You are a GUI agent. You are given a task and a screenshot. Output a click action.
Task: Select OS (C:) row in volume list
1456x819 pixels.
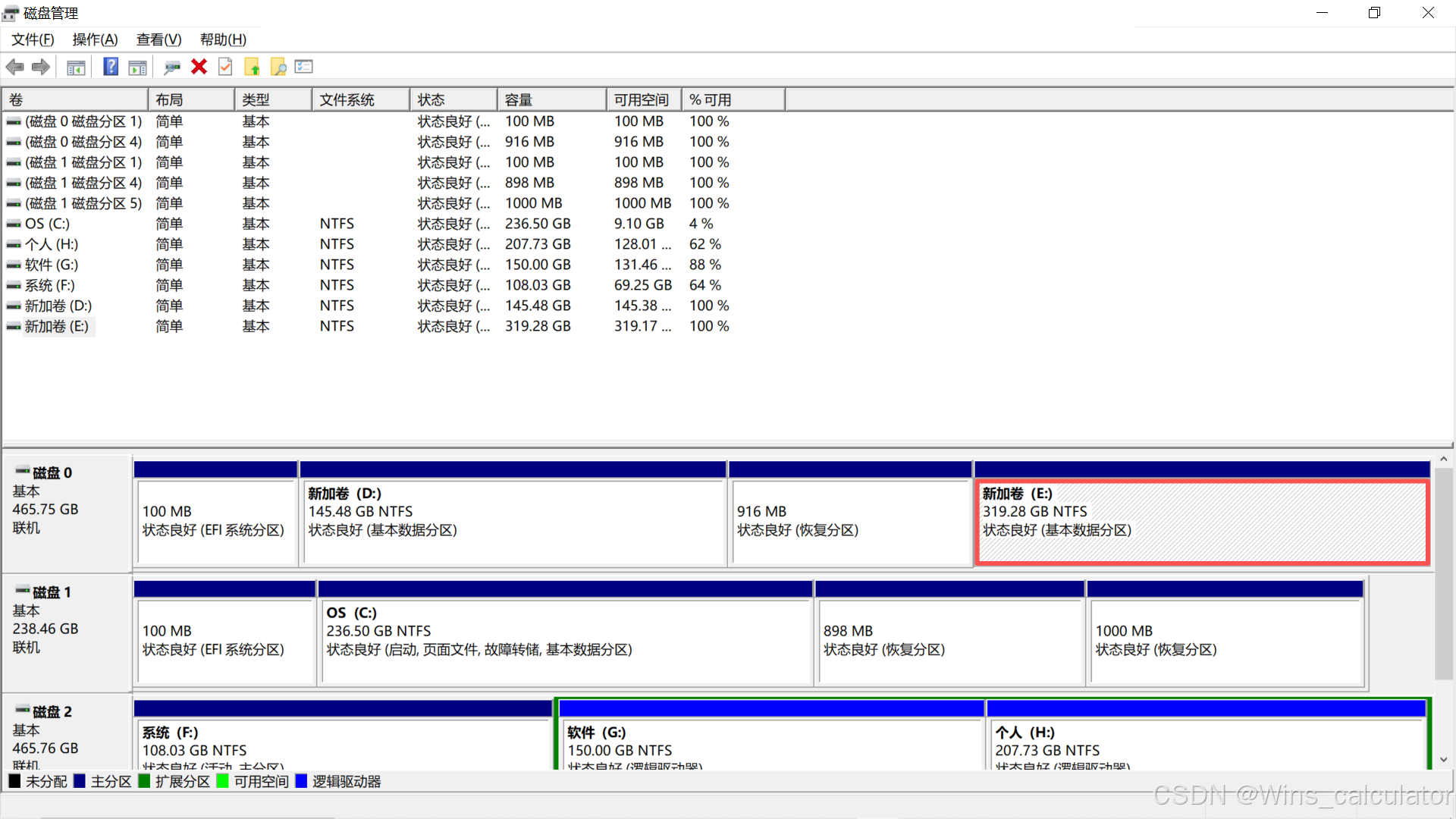[47, 224]
